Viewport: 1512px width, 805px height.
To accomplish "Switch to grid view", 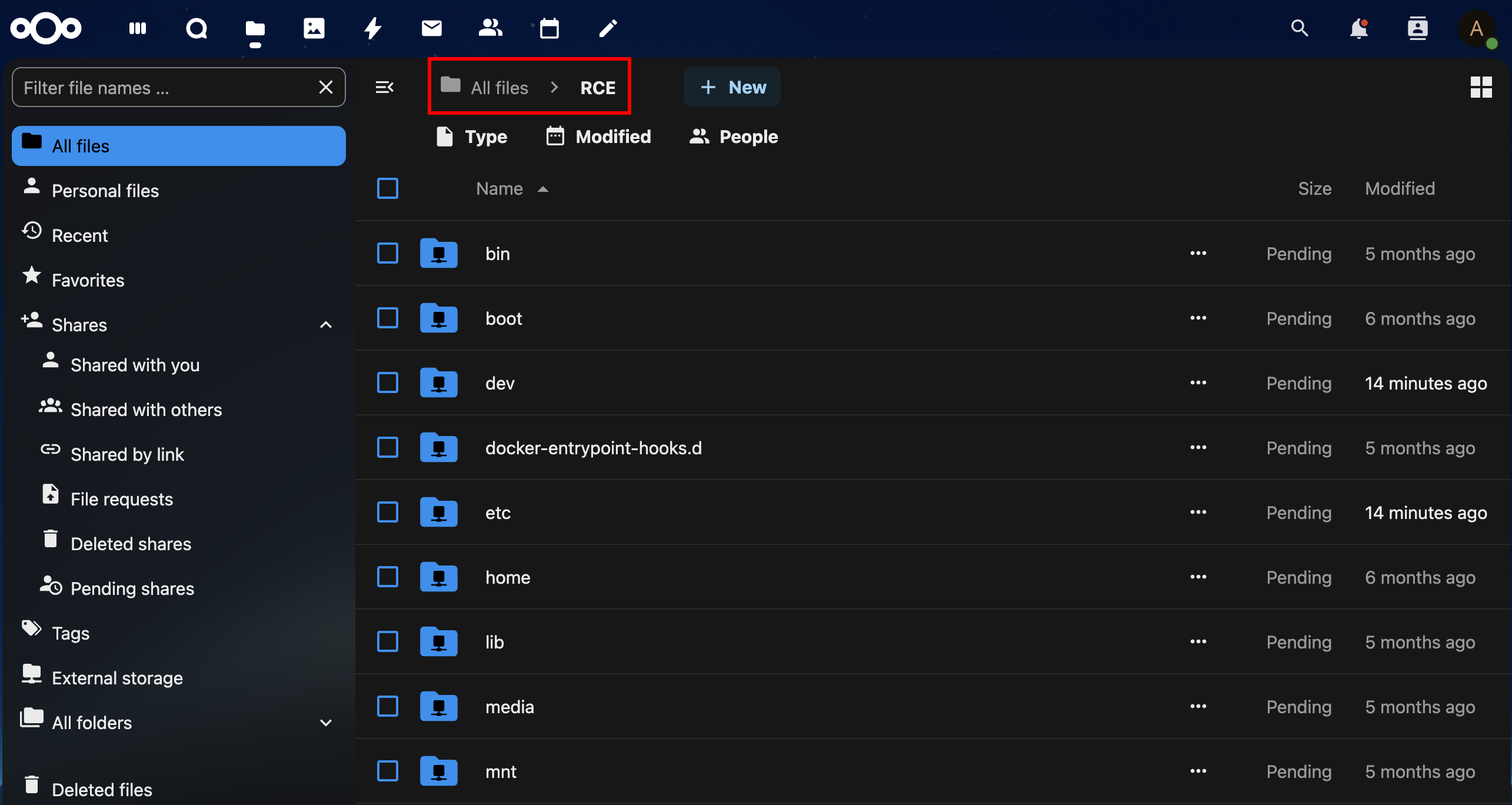I will coord(1481,87).
